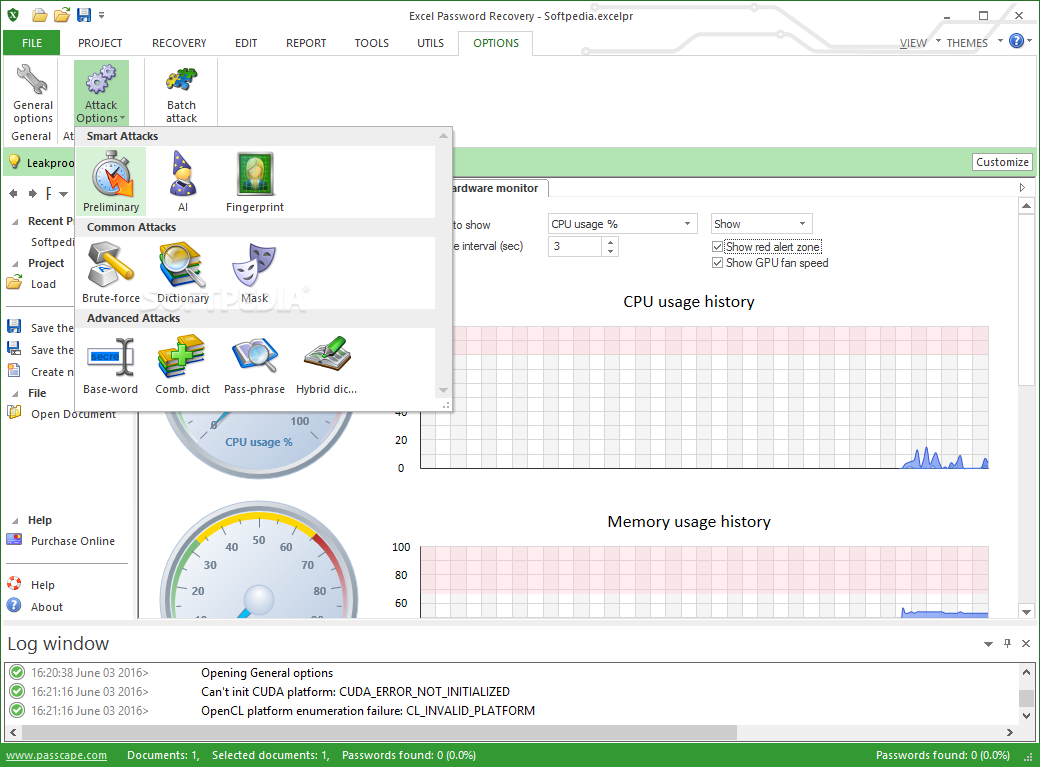Open the VIEW menu

[913, 43]
